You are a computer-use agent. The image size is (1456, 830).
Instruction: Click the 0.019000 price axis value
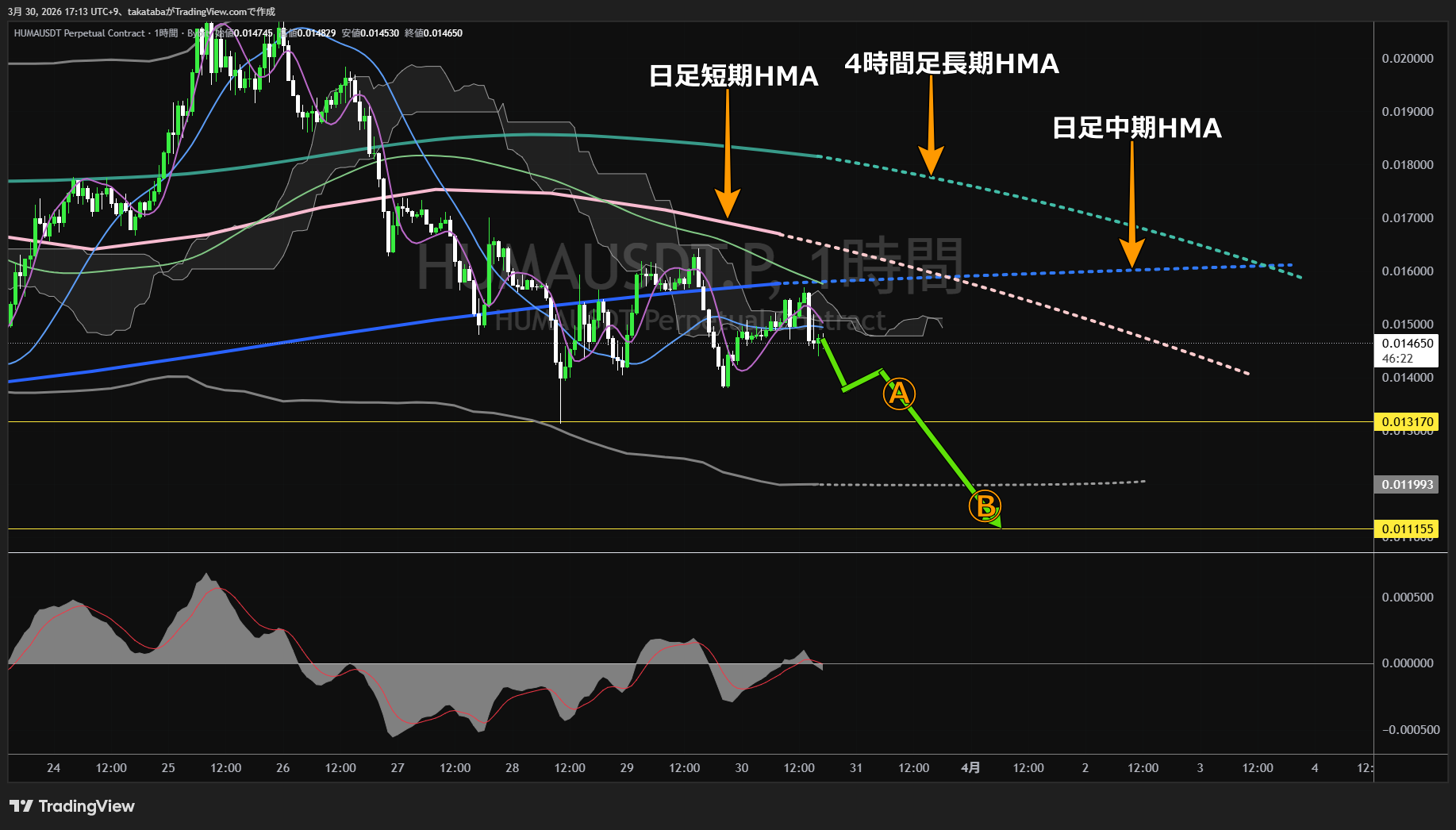click(x=1408, y=112)
